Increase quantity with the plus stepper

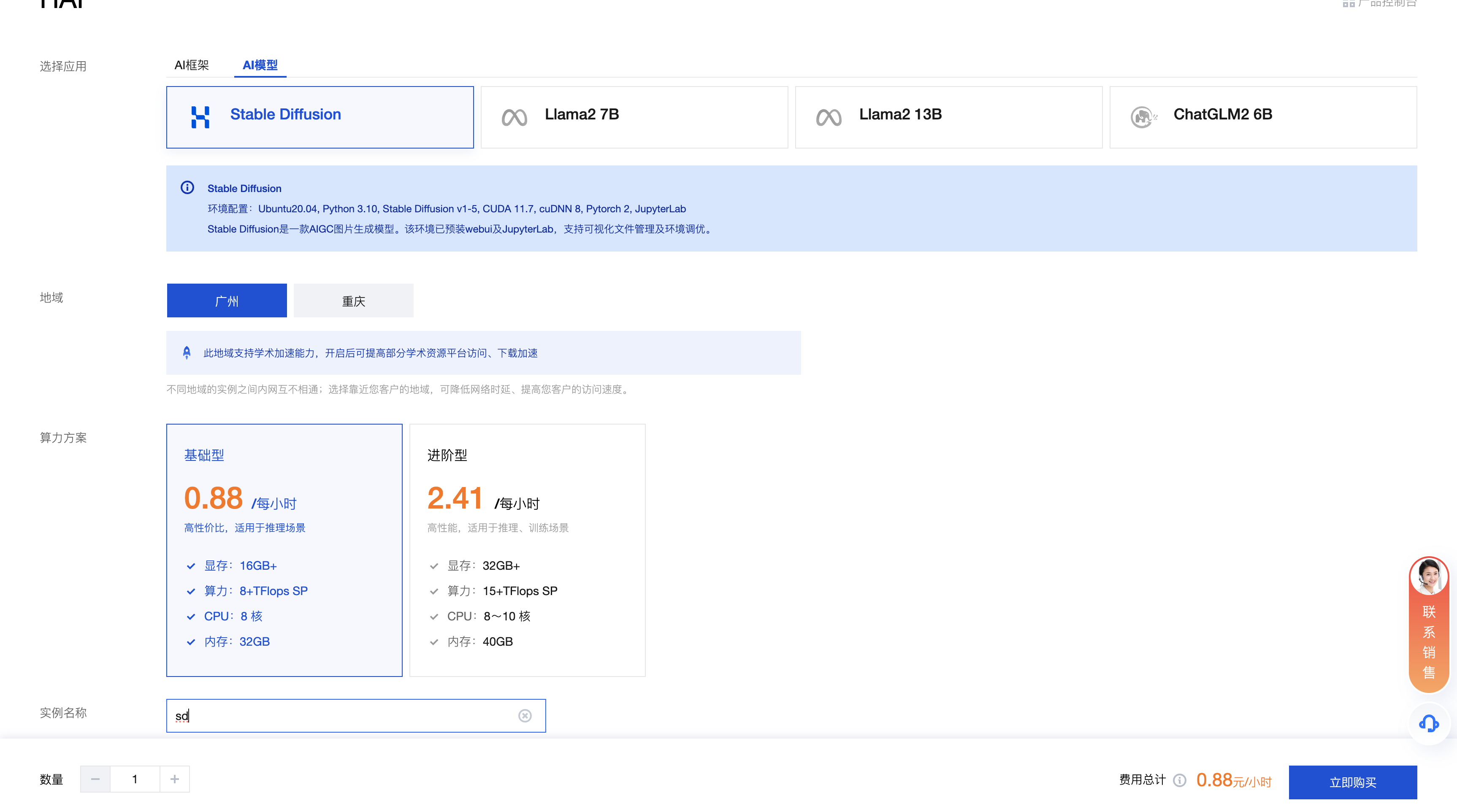click(175, 779)
